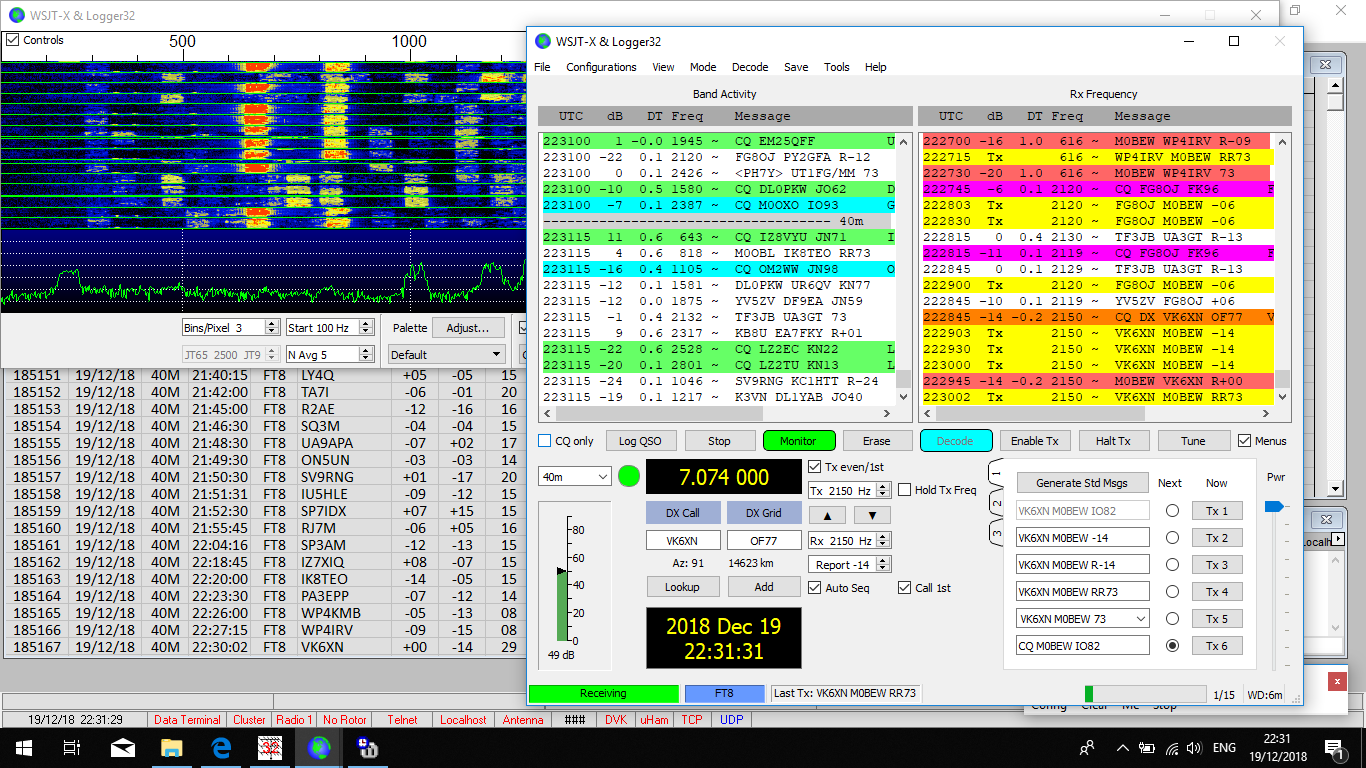Click the Halt Tx button
Screen dimensions: 1366x768
[1113, 441]
